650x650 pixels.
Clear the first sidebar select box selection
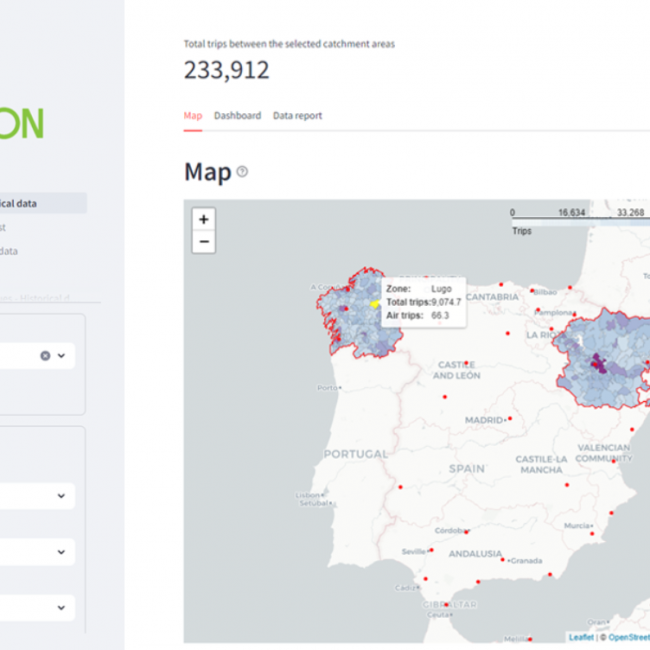45,355
